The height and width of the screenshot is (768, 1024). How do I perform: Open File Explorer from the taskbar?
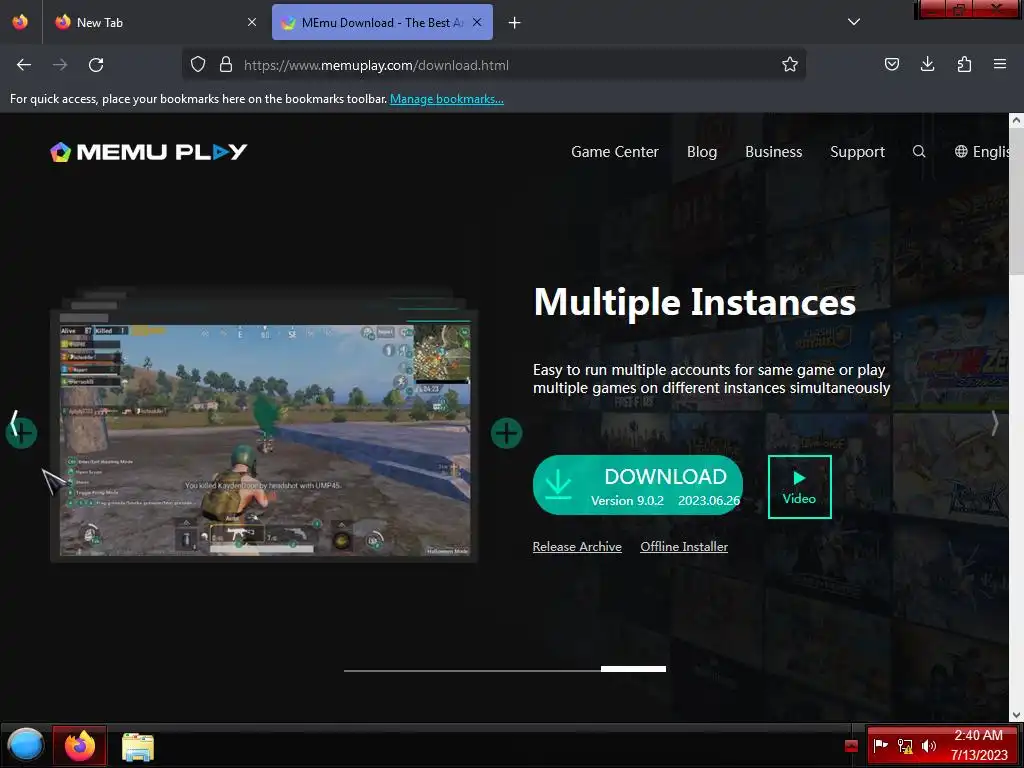[138, 746]
